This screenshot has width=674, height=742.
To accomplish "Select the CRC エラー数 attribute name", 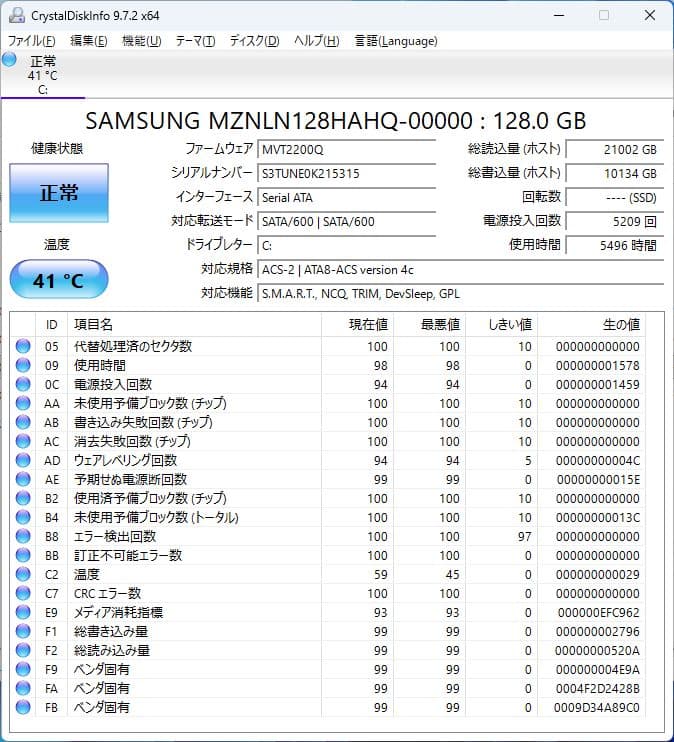I will (107, 593).
